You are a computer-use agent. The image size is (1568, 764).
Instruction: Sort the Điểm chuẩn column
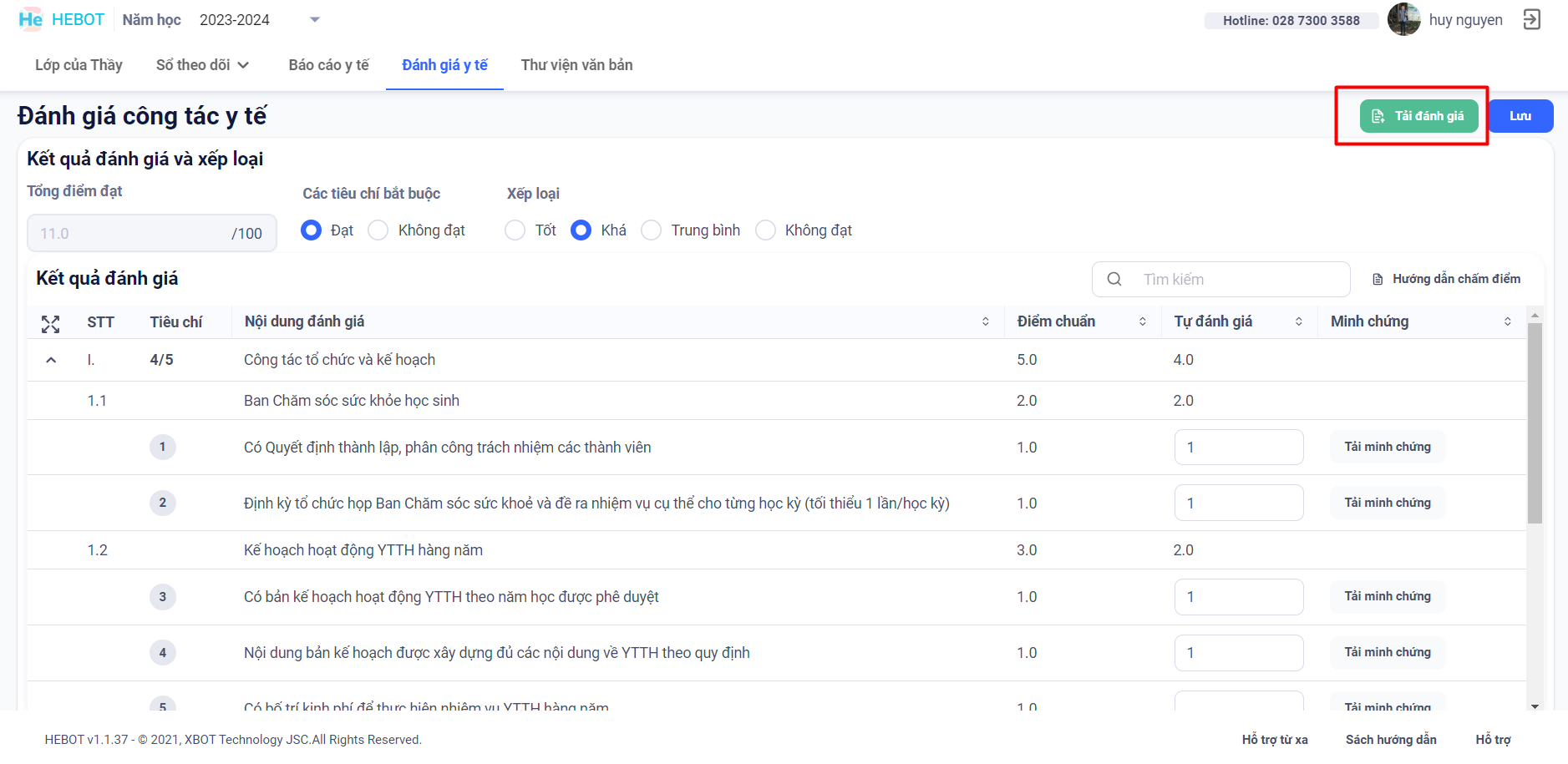pyautogui.click(x=1142, y=322)
